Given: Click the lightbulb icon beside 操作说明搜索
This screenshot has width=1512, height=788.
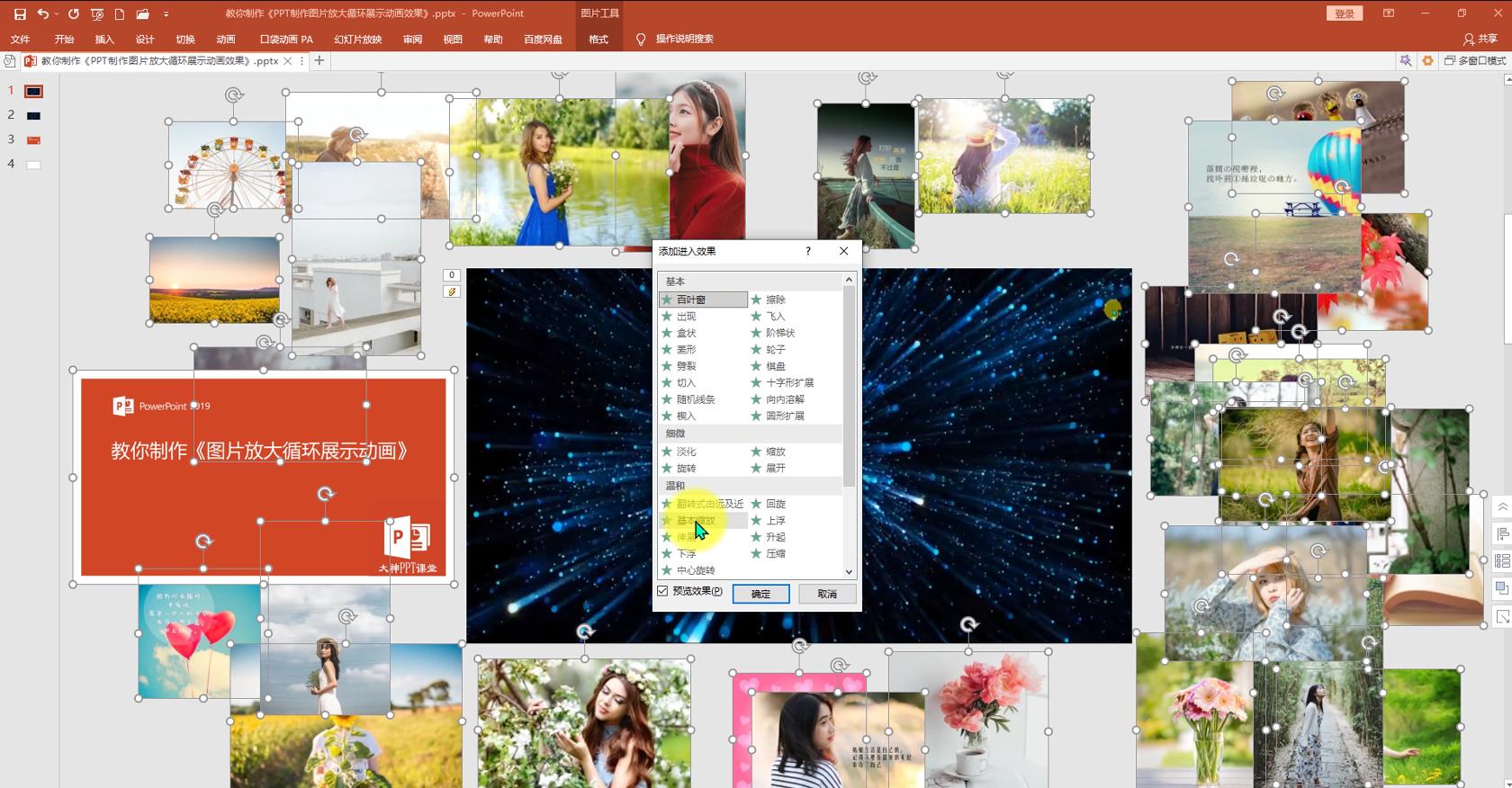Looking at the screenshot, I should (x=641, y=40).
